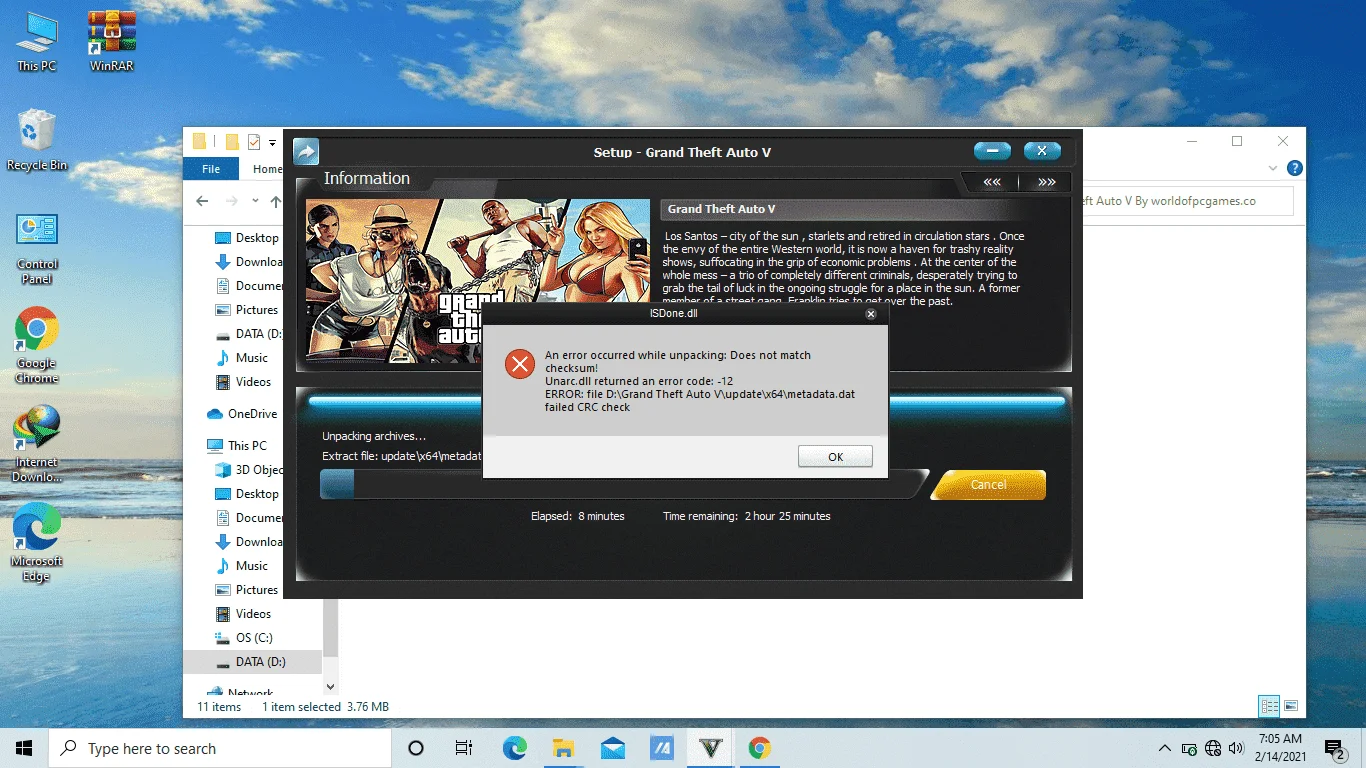
Task: Close the ISDone.dll dialog with its X
Action: tap(871, 314)
